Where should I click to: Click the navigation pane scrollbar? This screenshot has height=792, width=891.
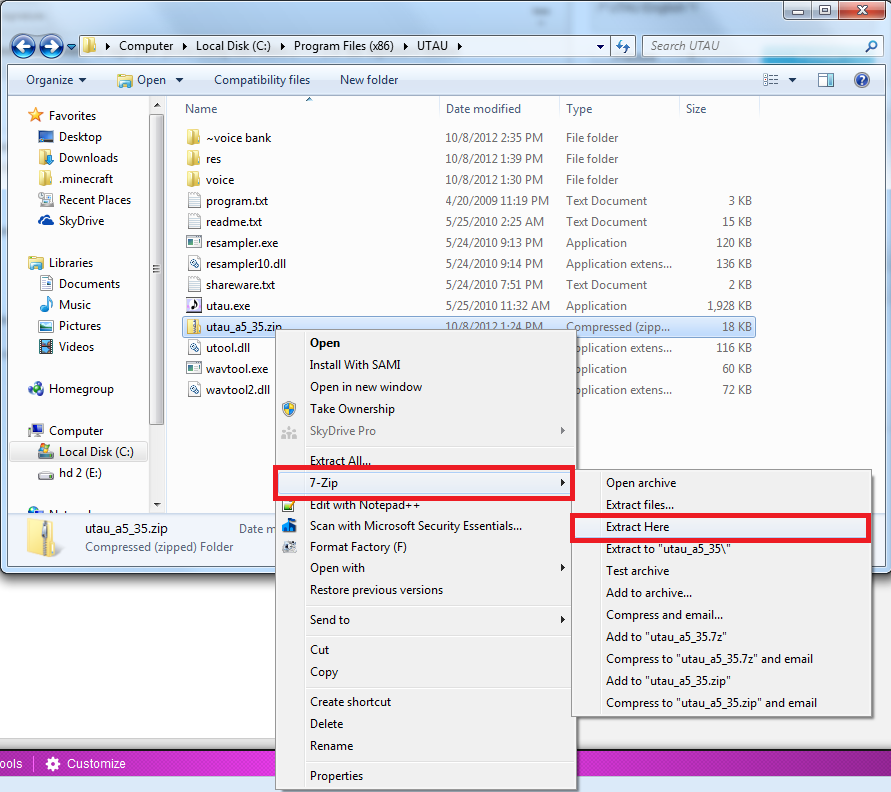pos(157,269)
